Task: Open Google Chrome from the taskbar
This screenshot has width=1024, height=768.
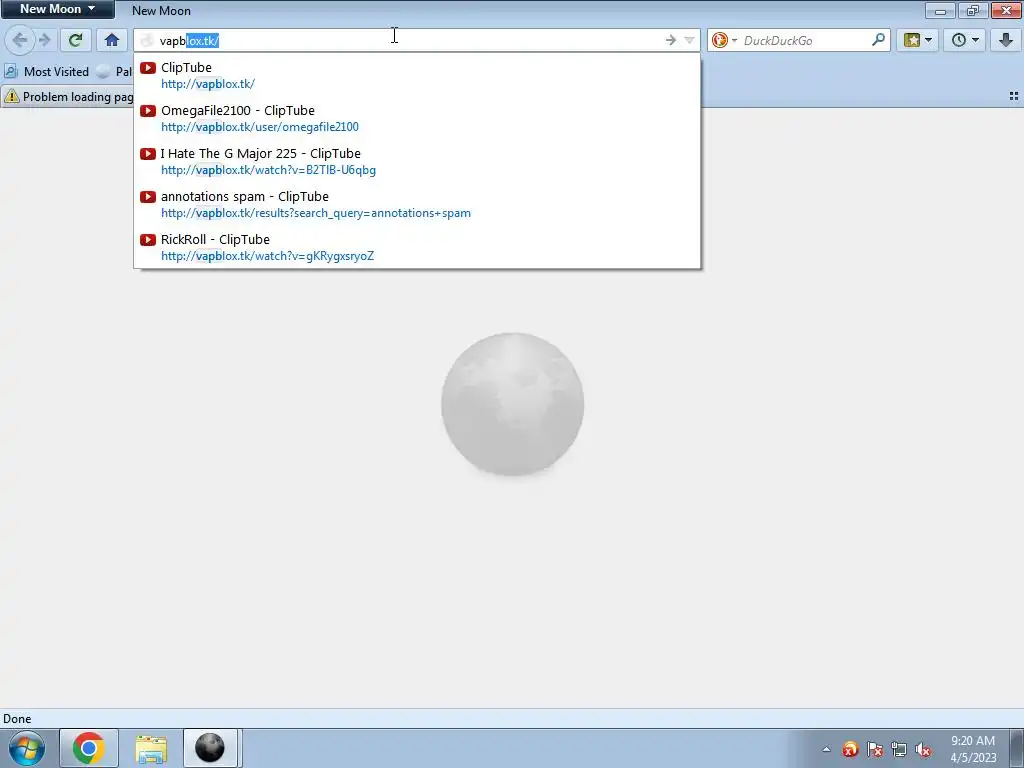Action: [x=89, y=748]
